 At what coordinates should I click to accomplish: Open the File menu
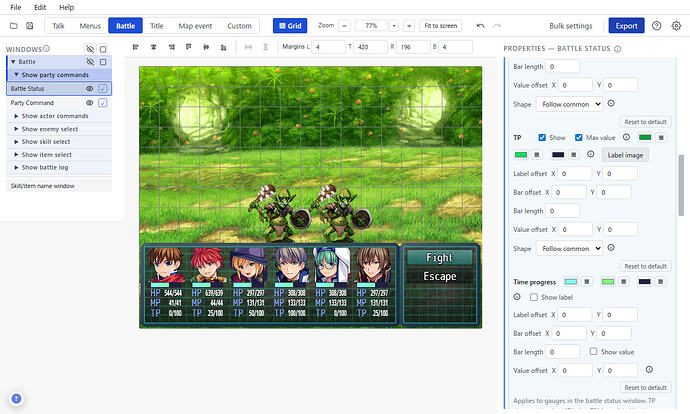[15, 7]
